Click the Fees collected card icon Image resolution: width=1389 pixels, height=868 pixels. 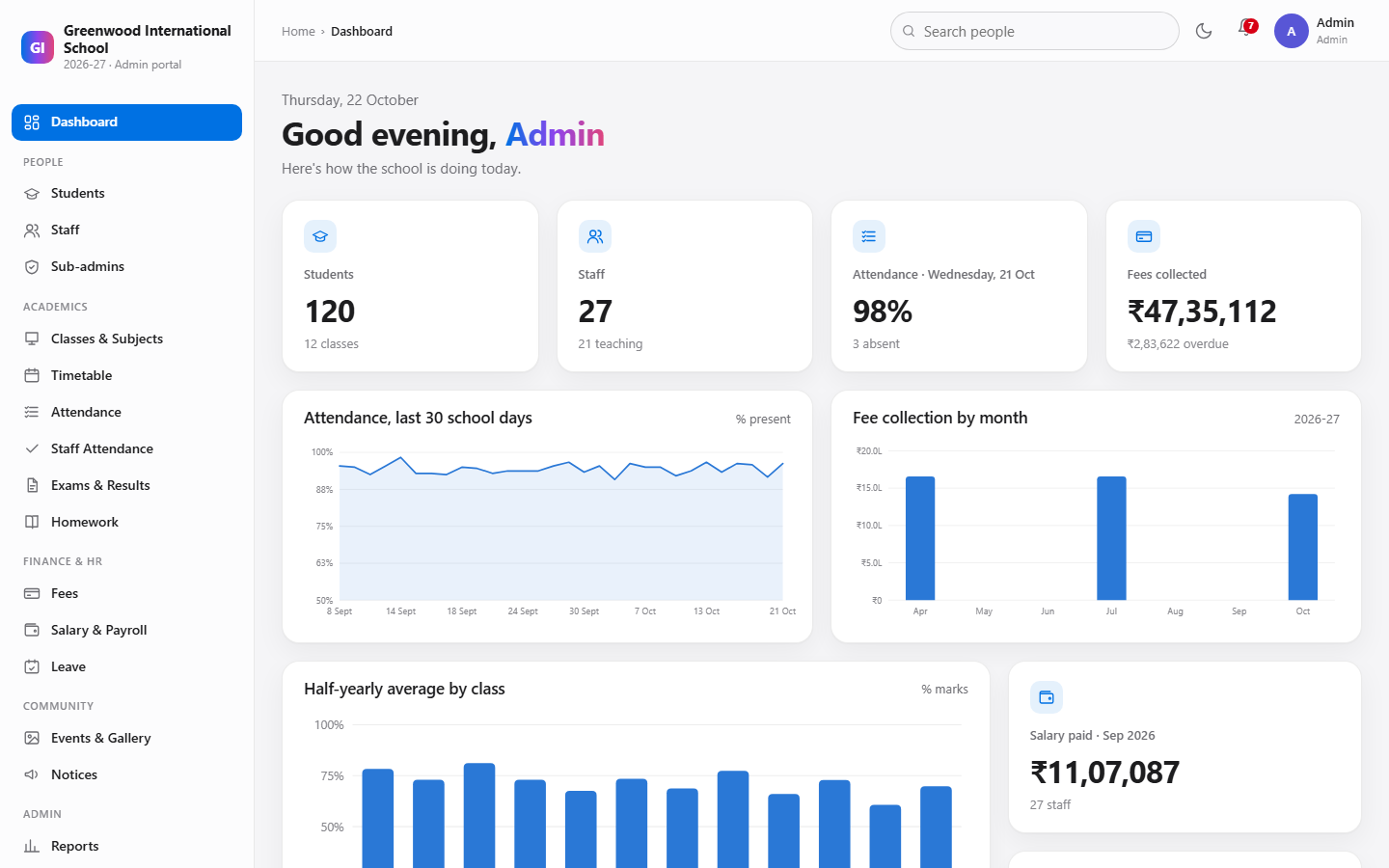point(1144,236)
